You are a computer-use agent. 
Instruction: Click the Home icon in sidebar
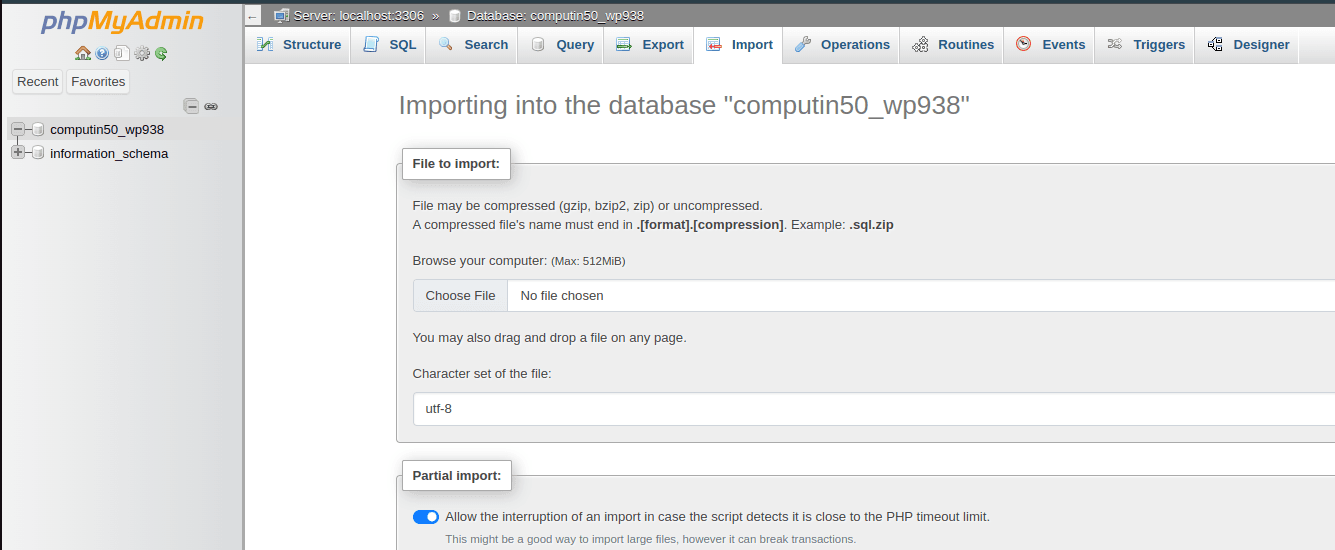point(82,53)
